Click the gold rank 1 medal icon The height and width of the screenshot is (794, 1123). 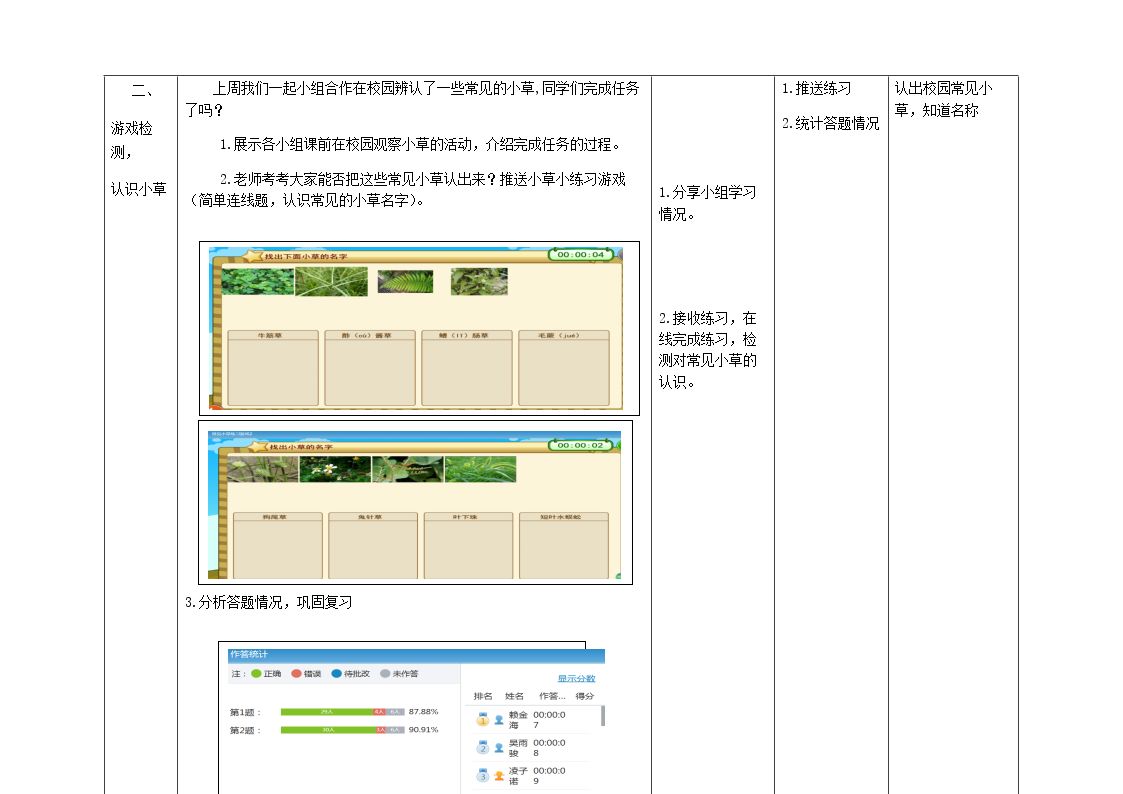(x=483, y=720)
